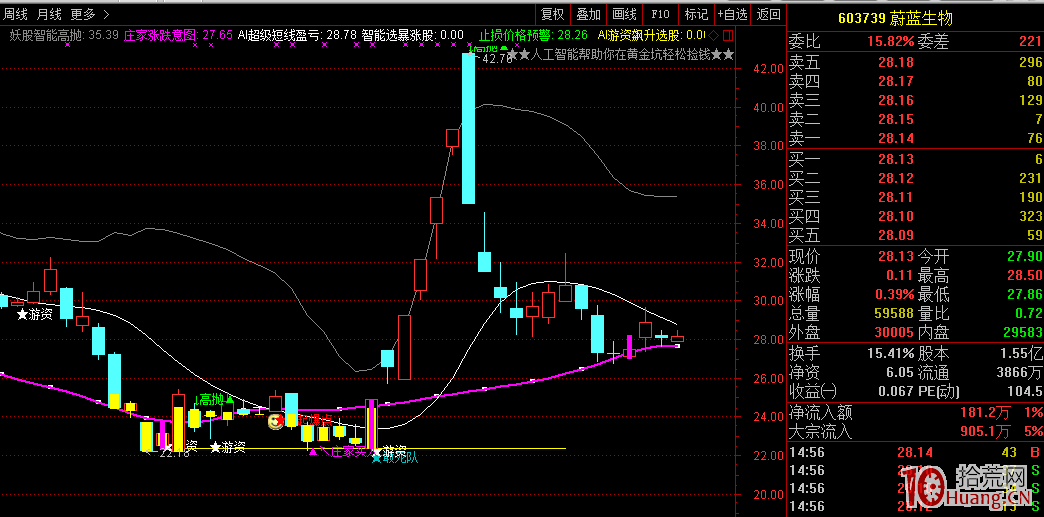
Task: Switch to 周线 weekly chart
Action: coord(16,13)
